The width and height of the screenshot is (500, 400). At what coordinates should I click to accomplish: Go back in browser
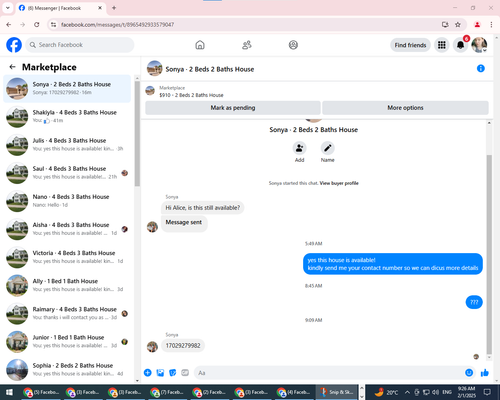(x=9, y=24)
